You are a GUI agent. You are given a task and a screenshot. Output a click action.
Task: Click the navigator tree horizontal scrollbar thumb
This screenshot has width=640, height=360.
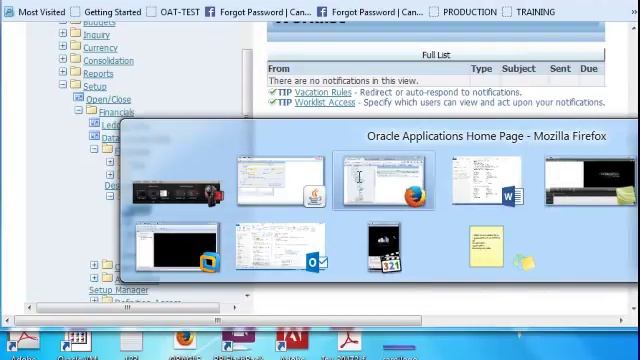tap(128, 307)
